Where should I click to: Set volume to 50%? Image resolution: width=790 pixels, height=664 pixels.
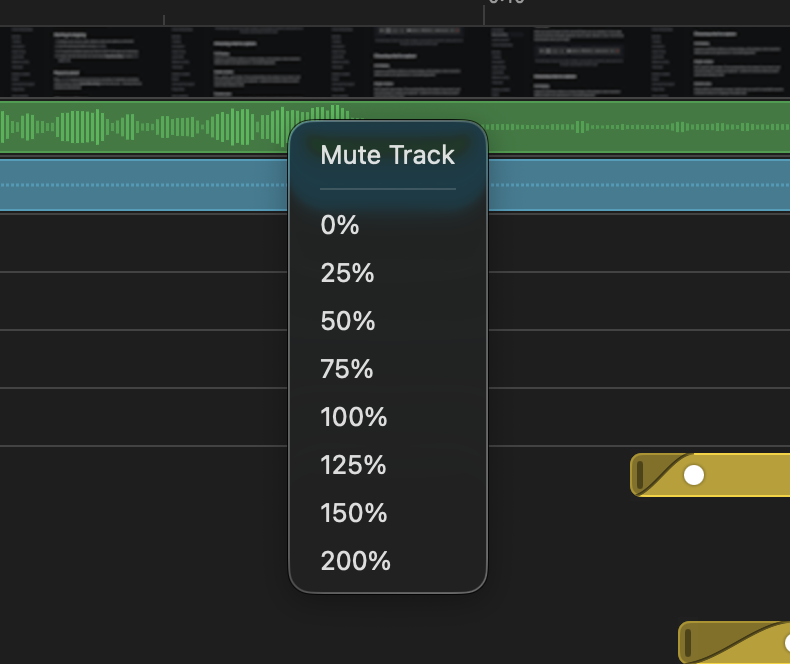[x=387, y=321]
